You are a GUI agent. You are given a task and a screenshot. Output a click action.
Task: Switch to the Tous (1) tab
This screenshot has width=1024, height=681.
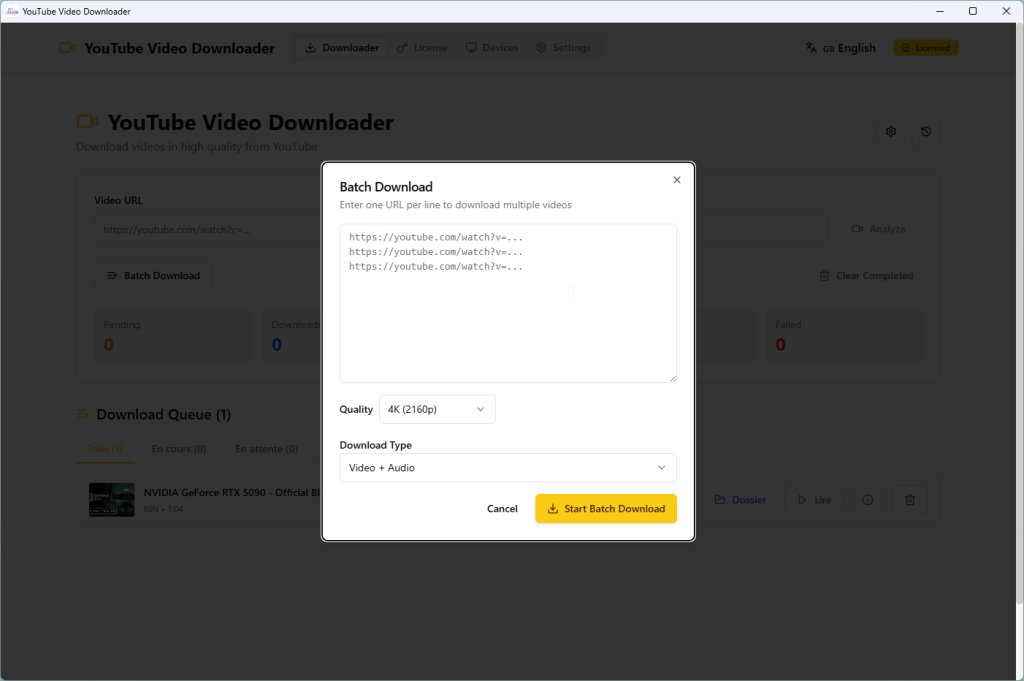[x=104, y=449]
